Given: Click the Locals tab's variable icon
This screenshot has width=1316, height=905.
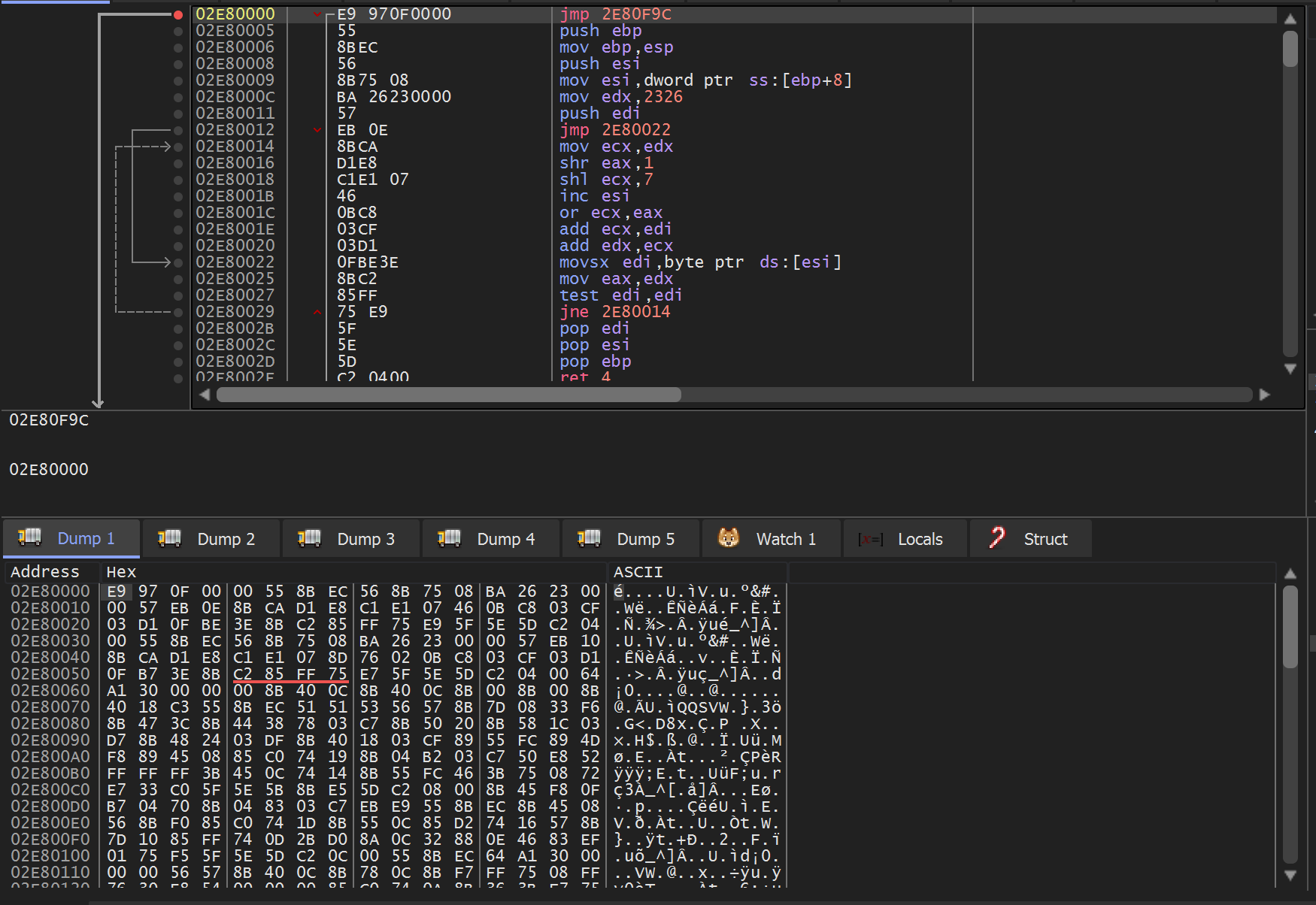Looking at the screenshot, I should pyautogui.click(x=871, y=539).
